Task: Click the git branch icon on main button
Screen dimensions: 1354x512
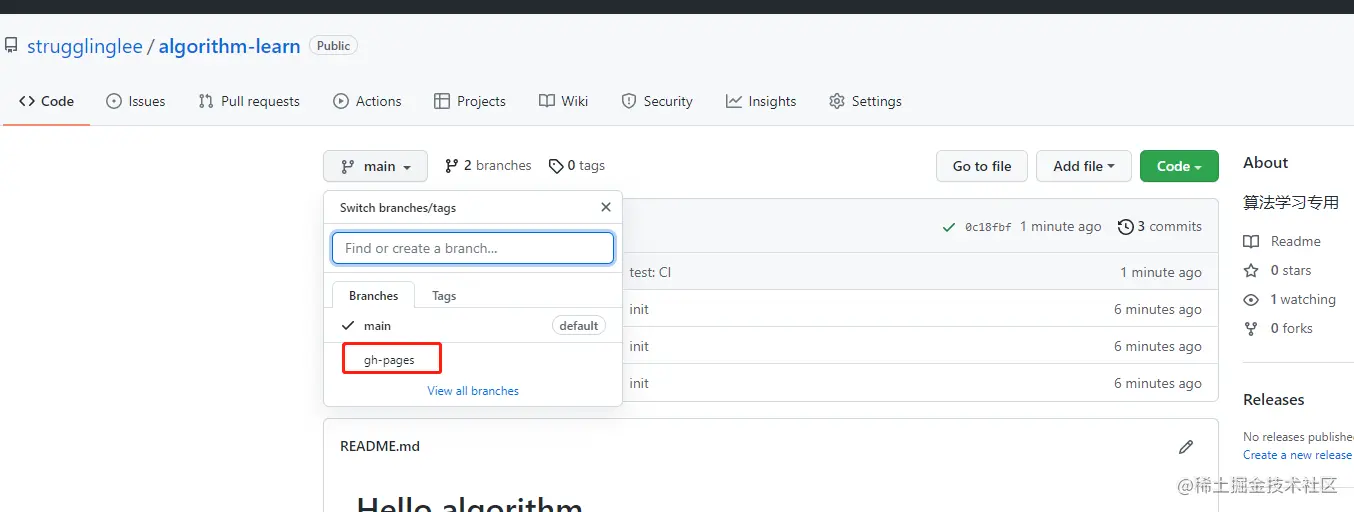Action: pyautogui.click(x=347, y=166)
